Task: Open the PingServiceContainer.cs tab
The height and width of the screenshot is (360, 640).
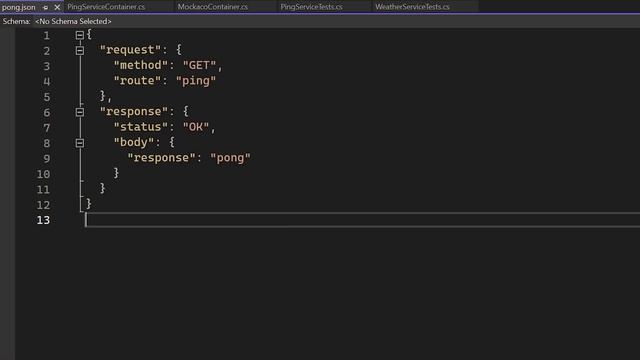Action: tap(106, 7)
